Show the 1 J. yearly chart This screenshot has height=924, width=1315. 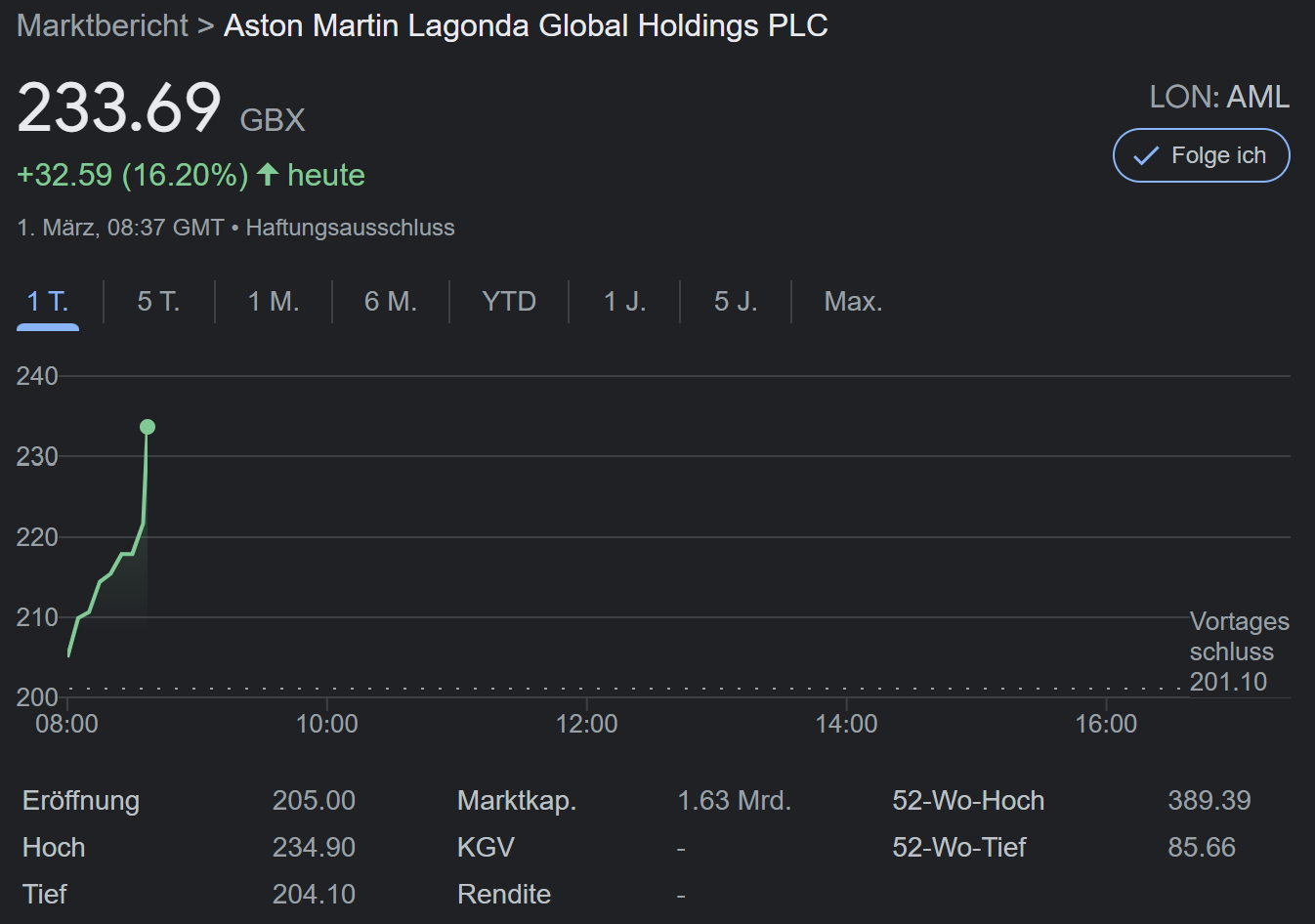coord(624,301)
